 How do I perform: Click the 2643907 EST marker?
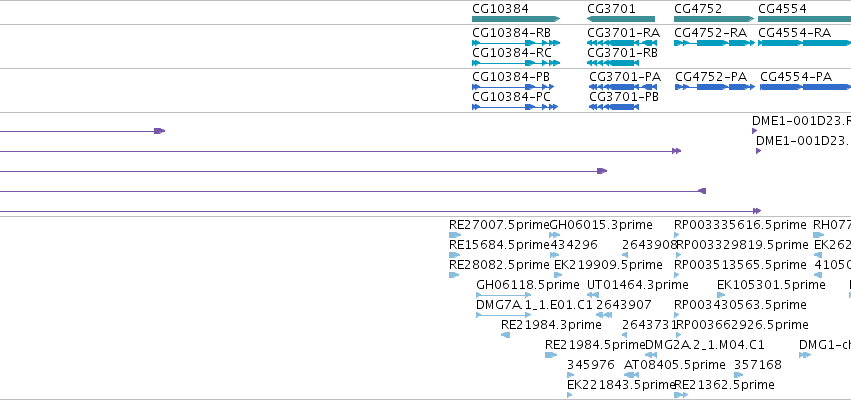click(x=604, y=315)
